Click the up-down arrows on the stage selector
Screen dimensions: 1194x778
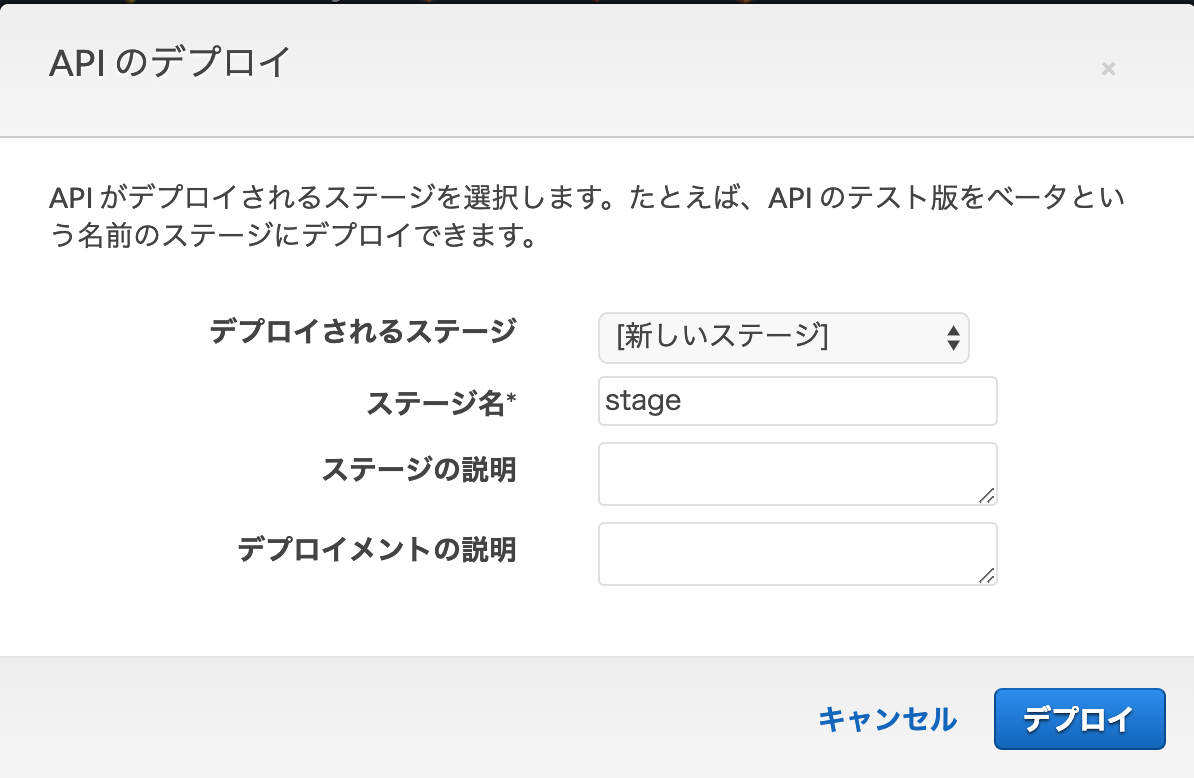point(953,338)
